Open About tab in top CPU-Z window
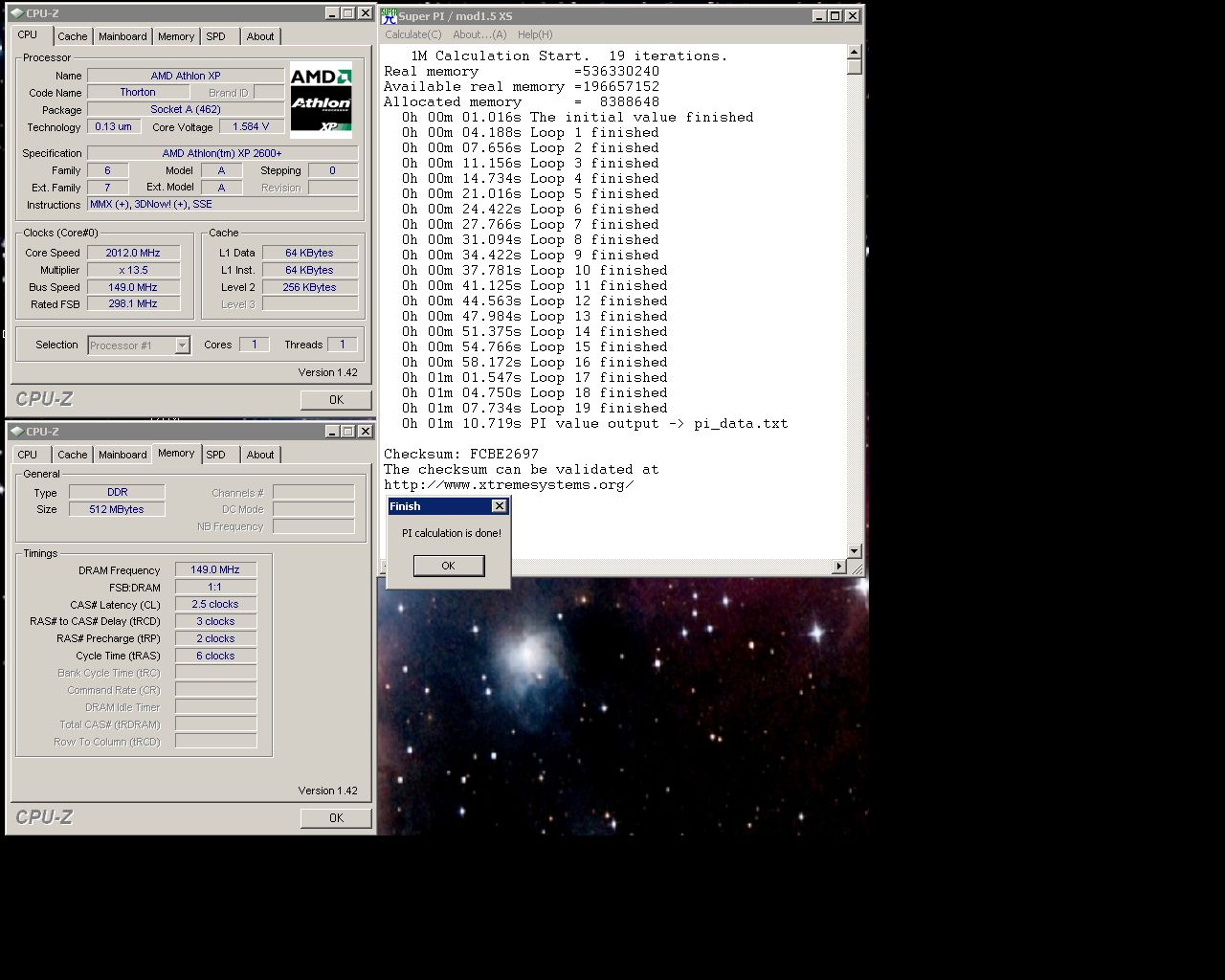Screen dimensions: 1225x980 (260, 36)
